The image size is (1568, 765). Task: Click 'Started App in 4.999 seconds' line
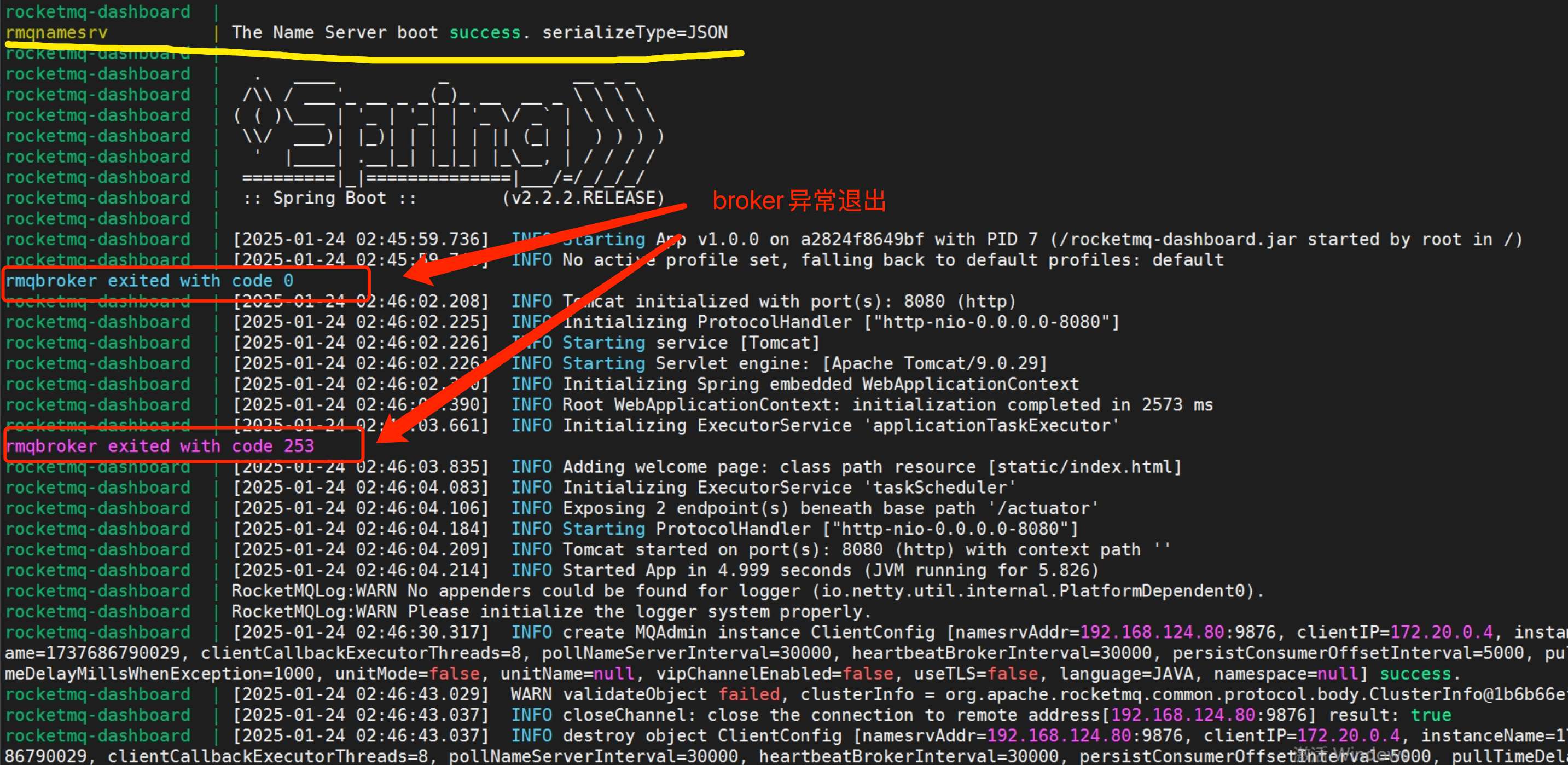[707, 571]
